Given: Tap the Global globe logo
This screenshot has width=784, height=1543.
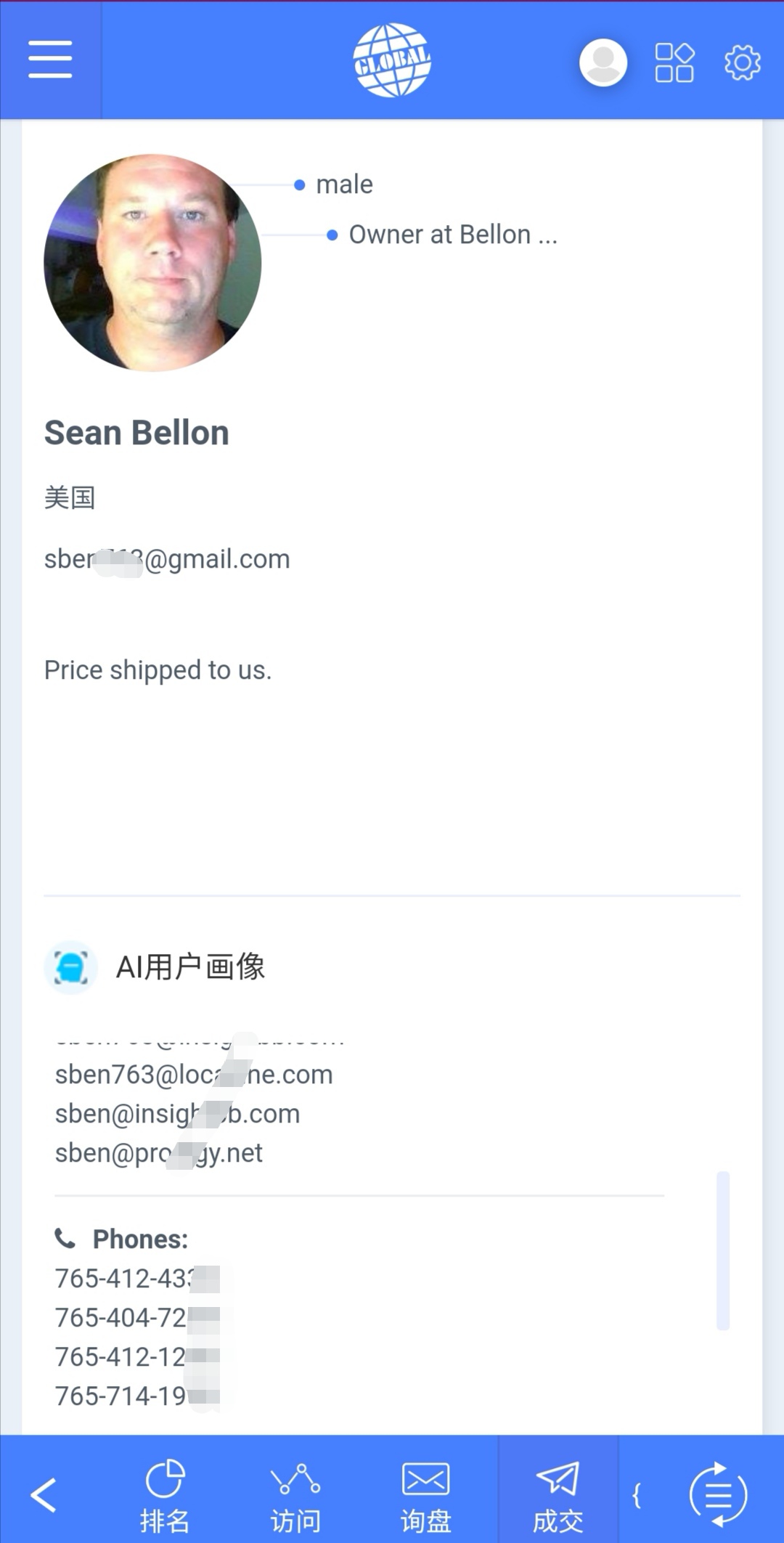Looking at the screenshot, I should point(392,60).
